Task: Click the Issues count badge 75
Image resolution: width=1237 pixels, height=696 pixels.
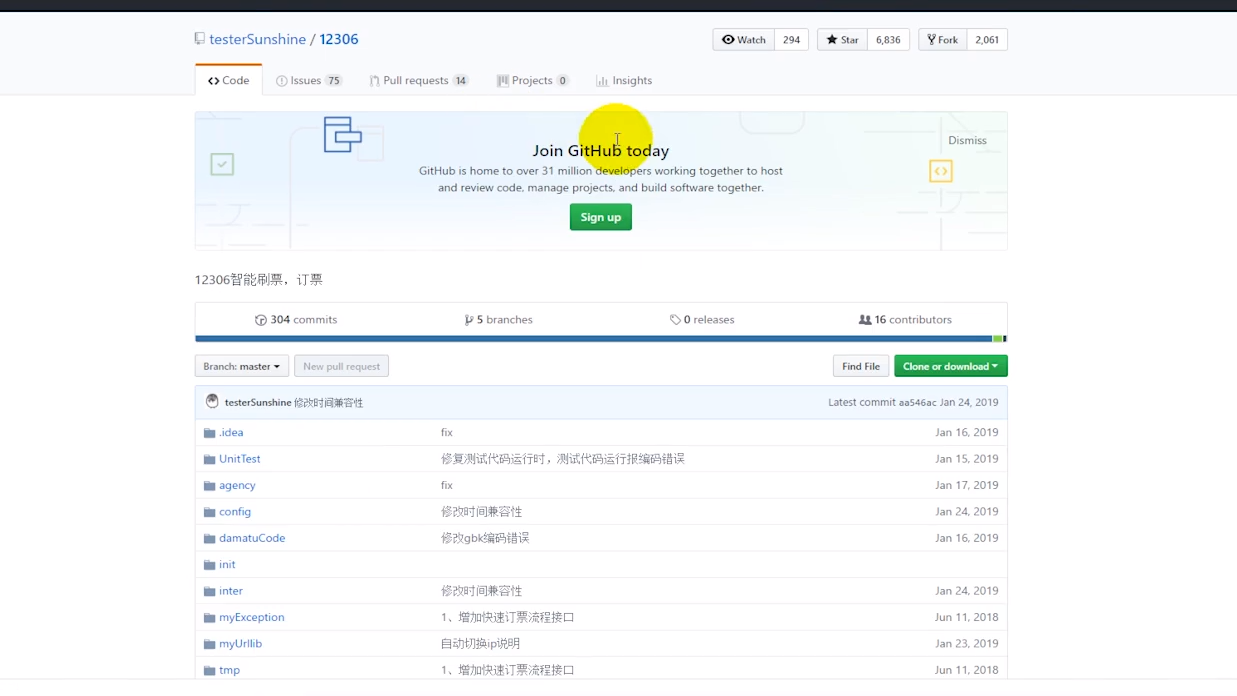Action: [334, 80]
